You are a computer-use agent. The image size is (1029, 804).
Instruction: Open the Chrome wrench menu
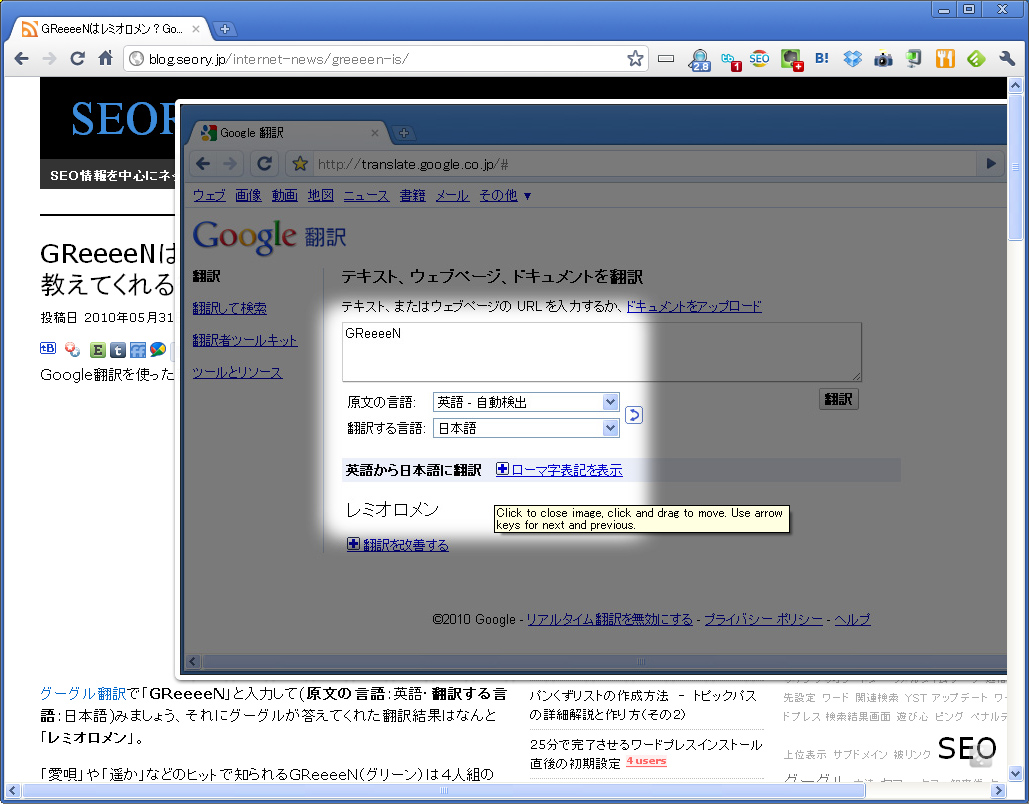(x=1007, y=59)
